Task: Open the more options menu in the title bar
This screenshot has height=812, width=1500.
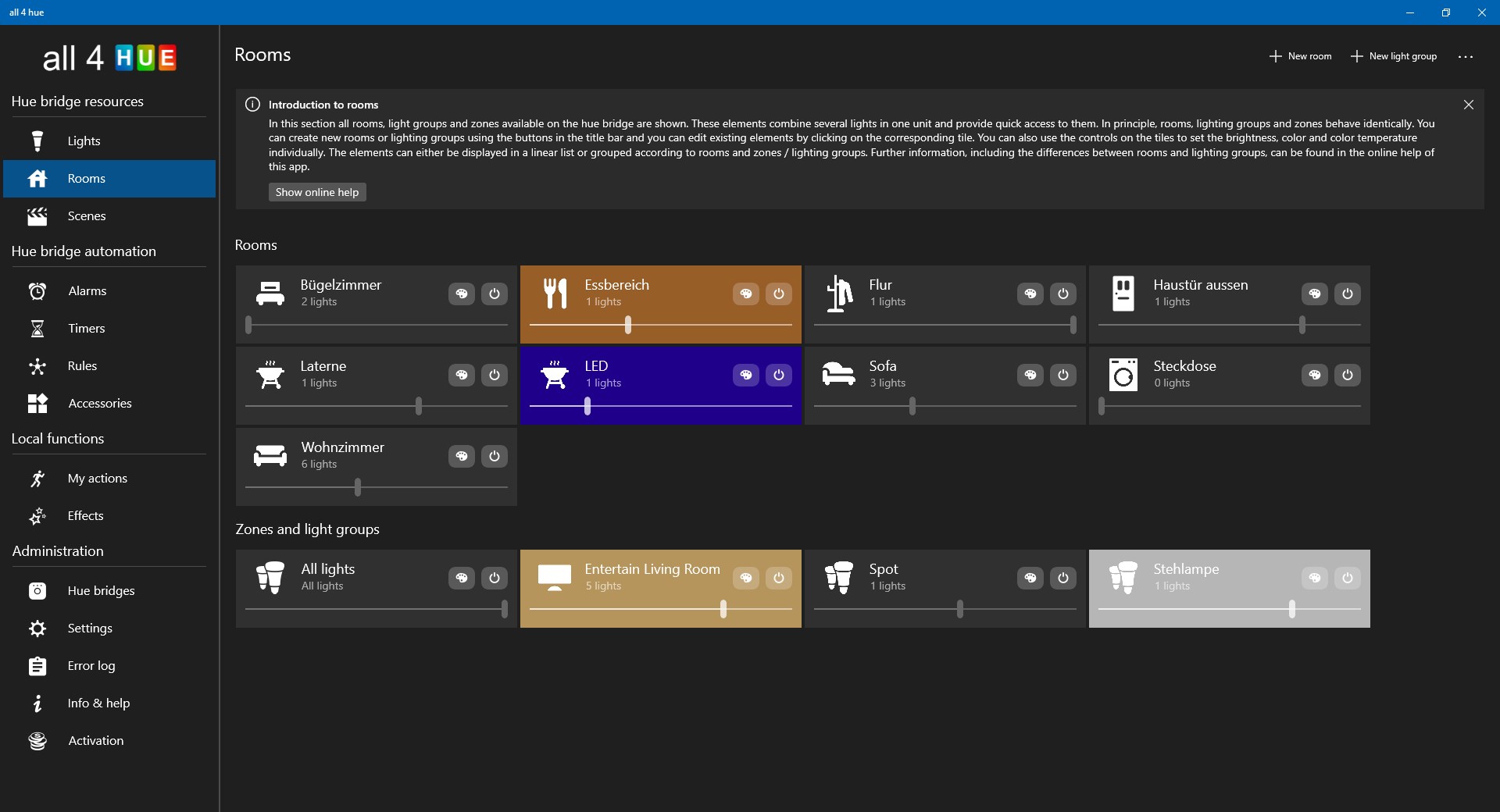Action: 1466,56
